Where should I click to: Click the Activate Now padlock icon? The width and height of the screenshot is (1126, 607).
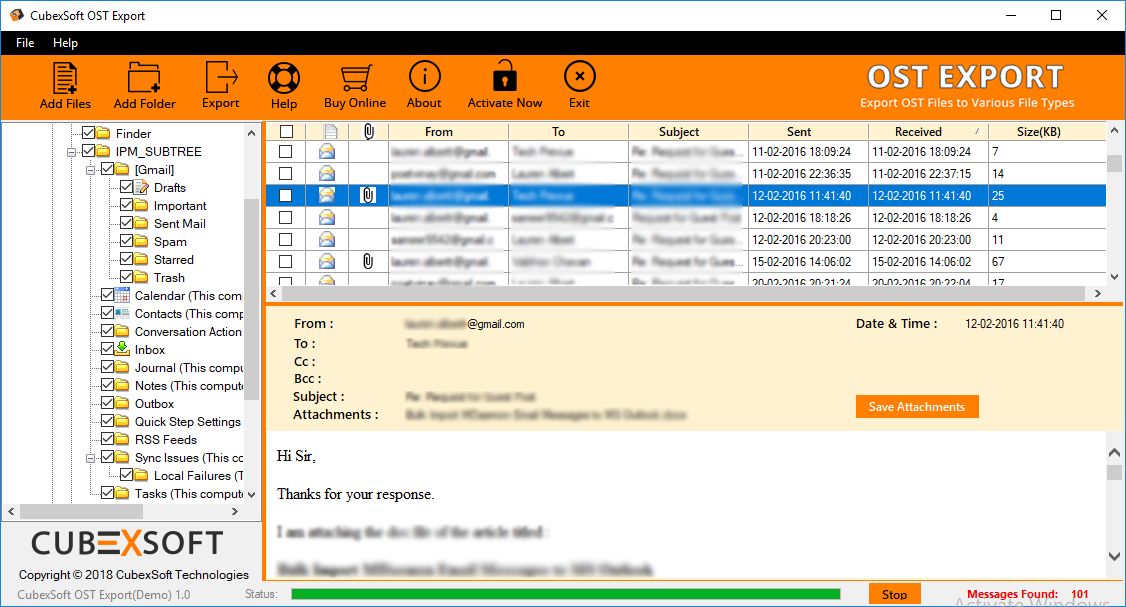pyautogui.click(x=504, y=77)
